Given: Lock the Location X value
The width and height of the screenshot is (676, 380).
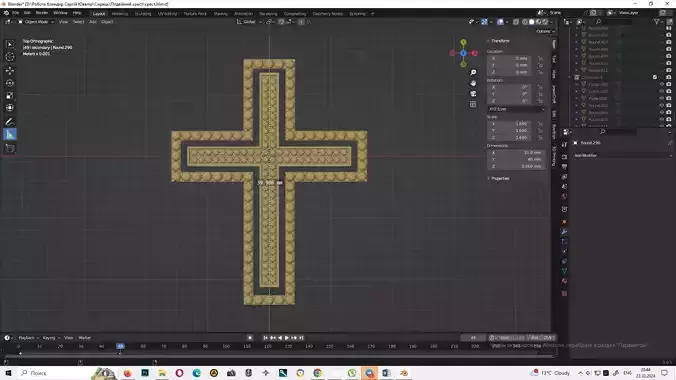Looking at the screenshot, I should coord(540,58).
